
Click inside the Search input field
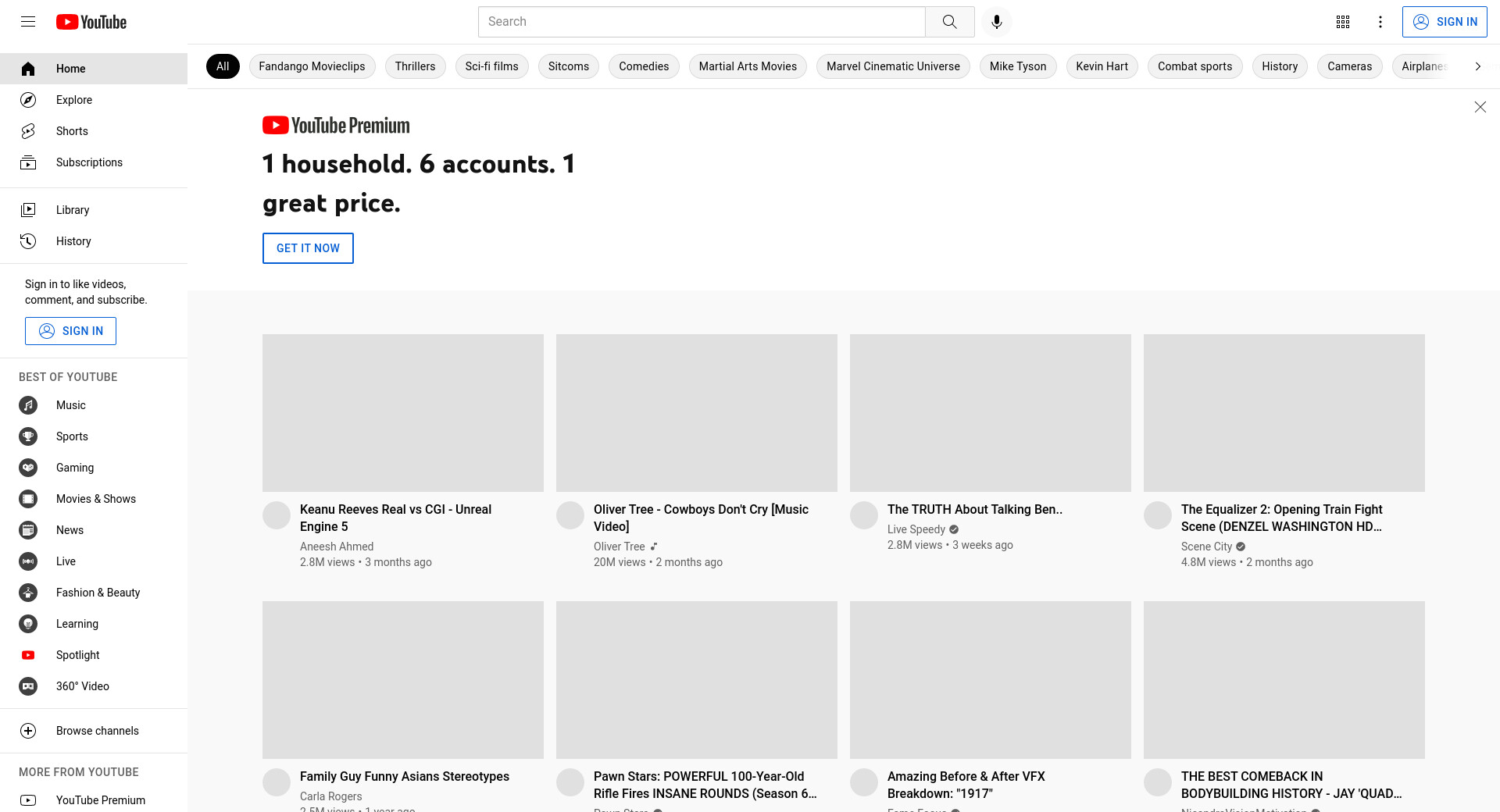click(702, 22)
